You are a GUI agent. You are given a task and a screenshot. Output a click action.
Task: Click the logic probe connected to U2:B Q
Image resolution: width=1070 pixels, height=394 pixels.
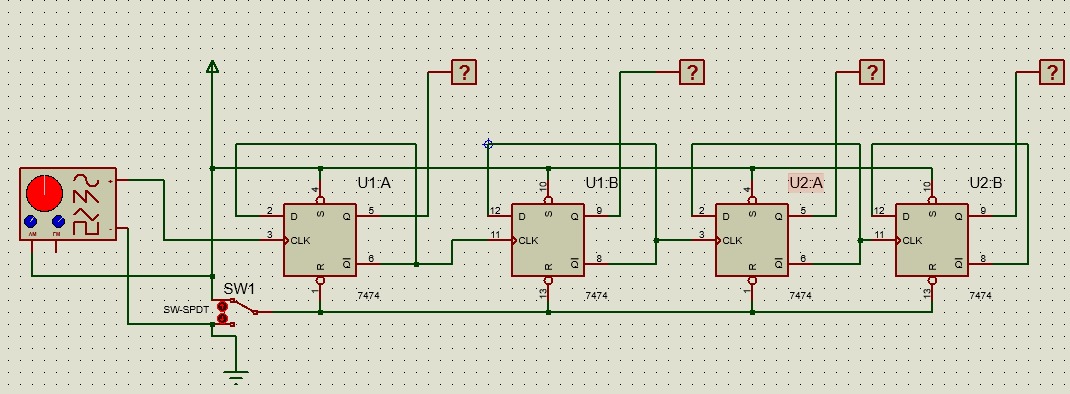point(1052,72)
